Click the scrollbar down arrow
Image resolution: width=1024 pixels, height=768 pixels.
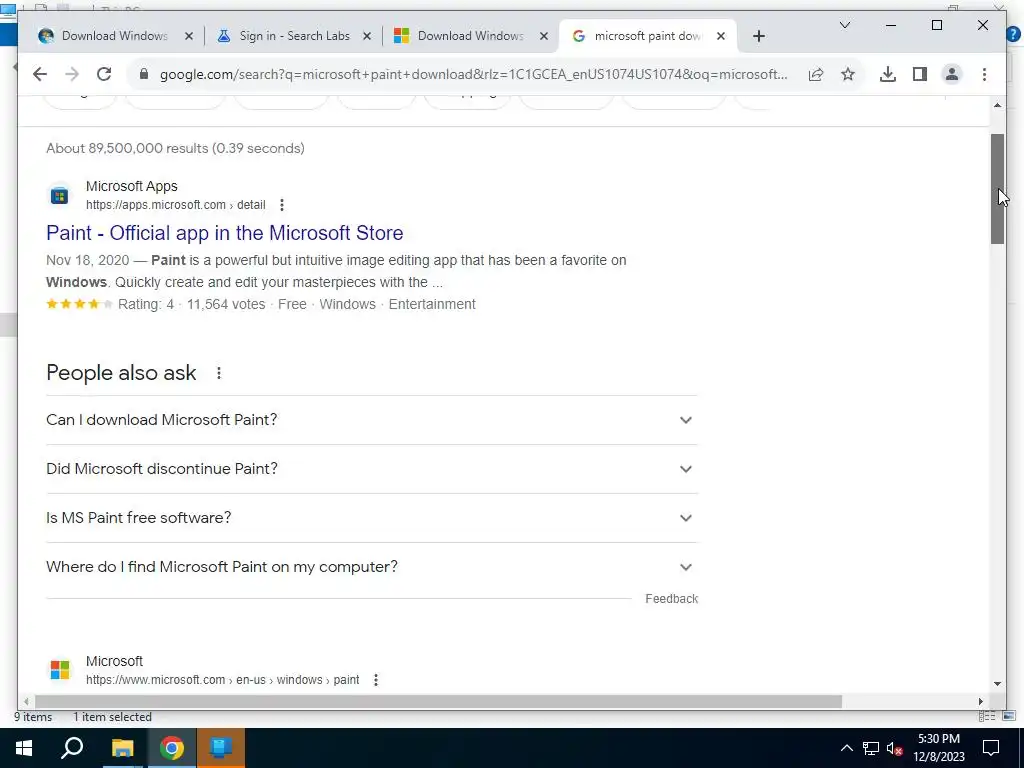pyautogui.click(x=997, y=684)
